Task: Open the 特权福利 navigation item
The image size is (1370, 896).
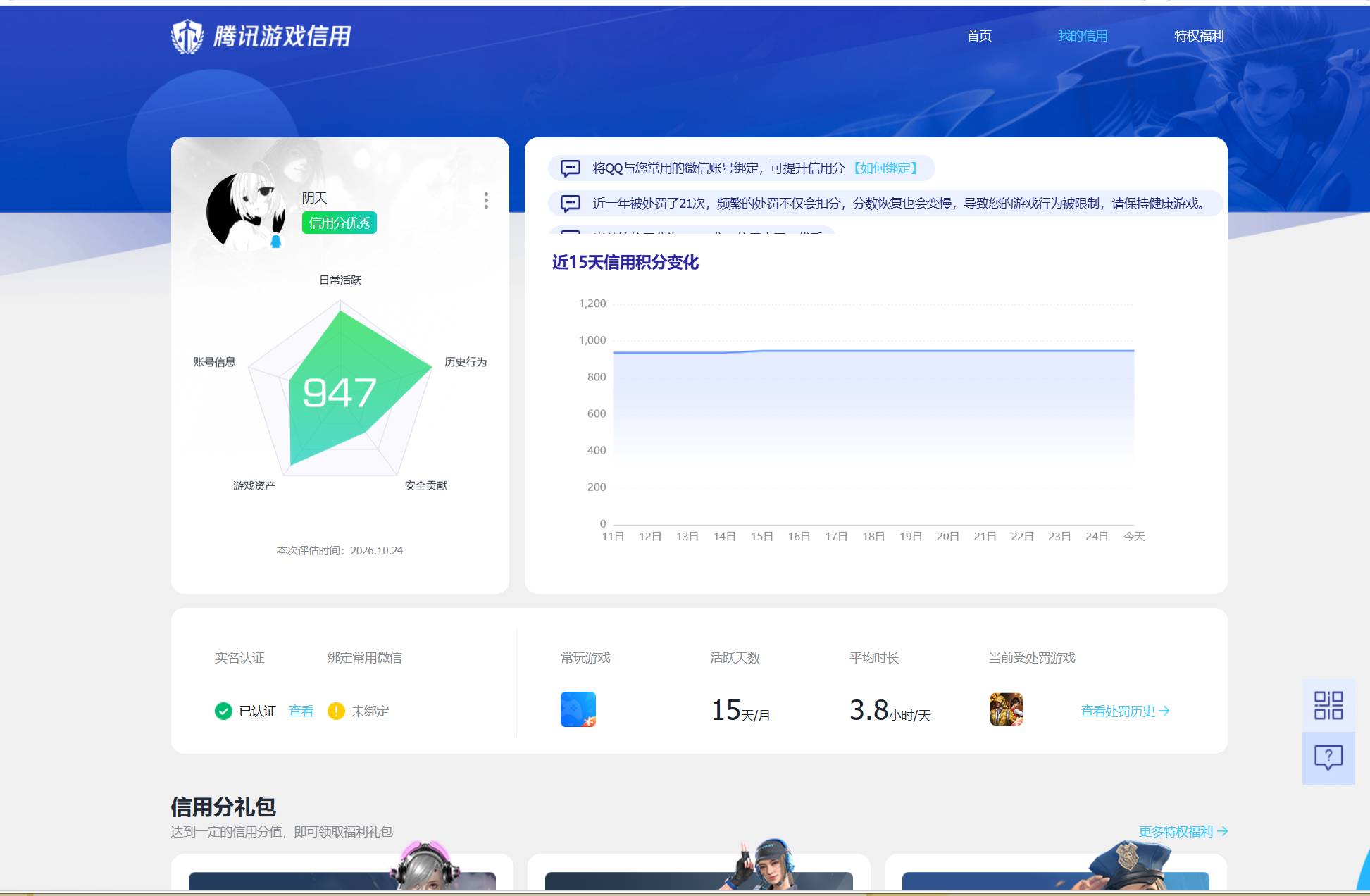Action: click(1199, 36)
